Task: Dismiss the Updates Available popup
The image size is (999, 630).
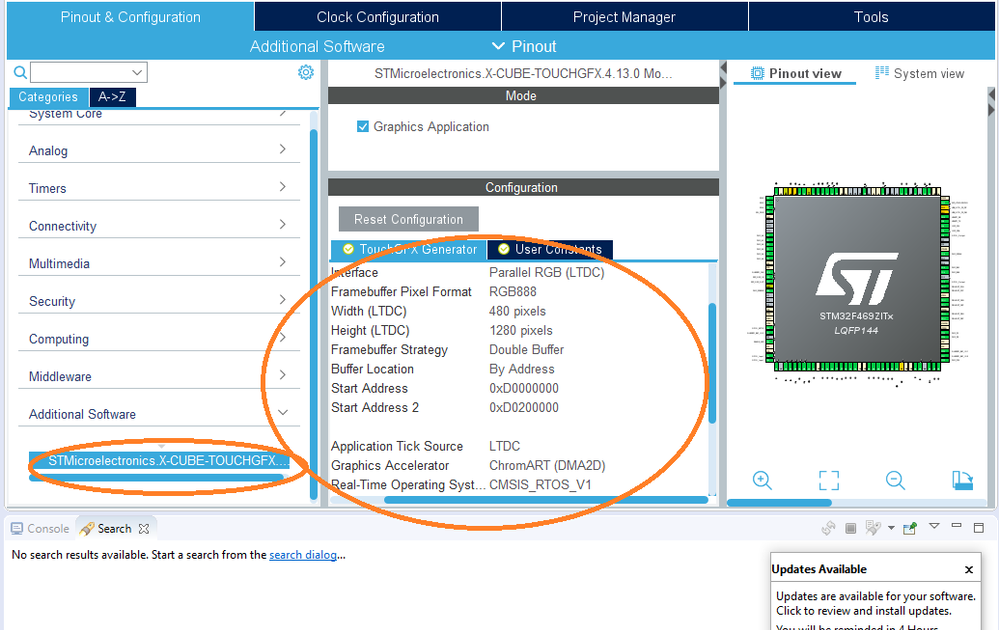Action: tap(968, 569)
